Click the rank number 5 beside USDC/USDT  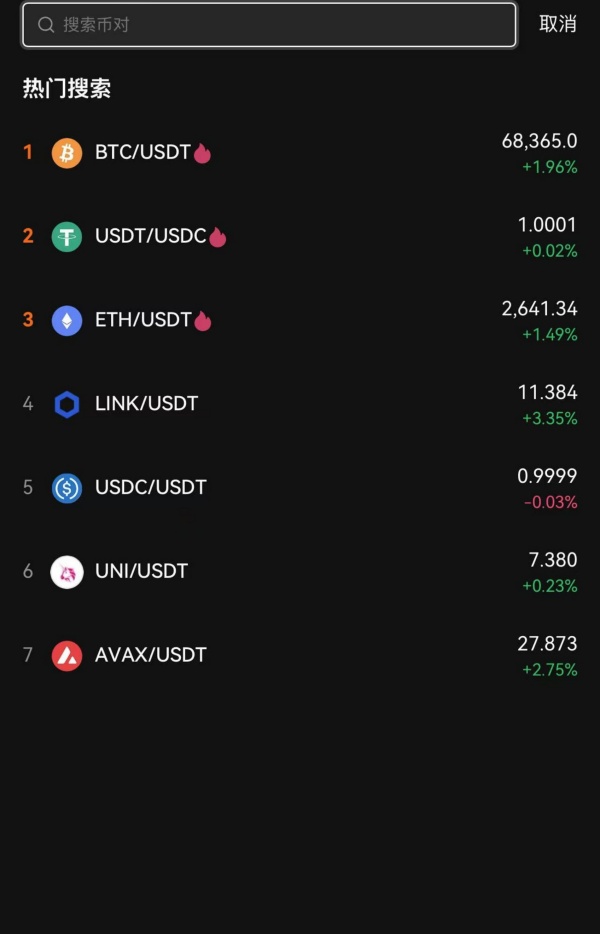pyautogui.click(x=28, y=487)
